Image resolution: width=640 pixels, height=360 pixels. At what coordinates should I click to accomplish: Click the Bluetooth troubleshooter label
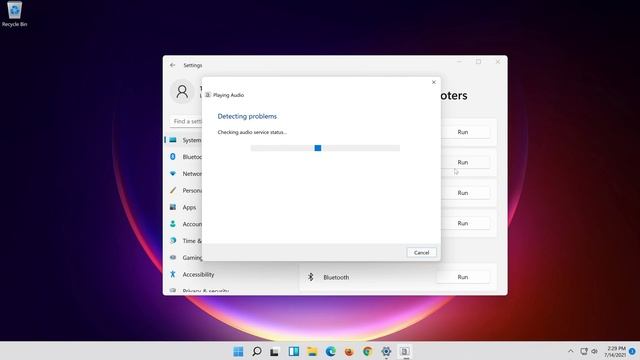point(336,277)
